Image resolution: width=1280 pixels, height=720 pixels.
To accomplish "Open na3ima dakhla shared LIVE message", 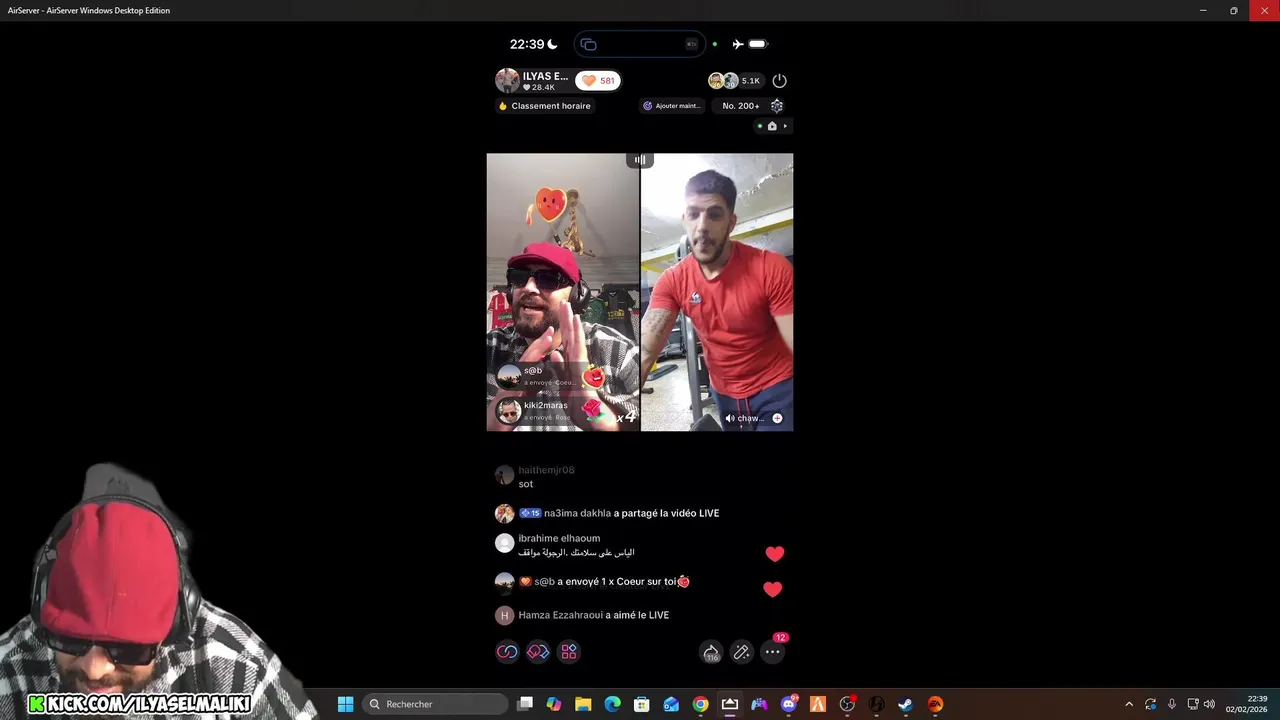I will (607, 513).
